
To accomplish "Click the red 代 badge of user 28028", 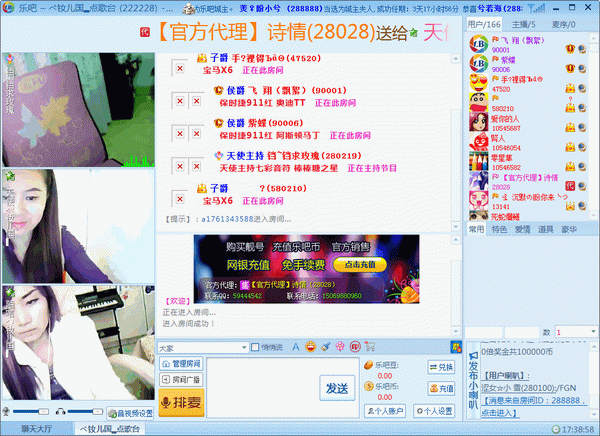I will click(570, 186).
